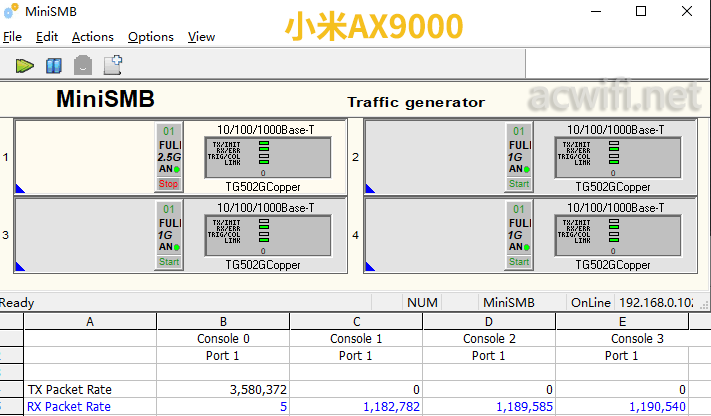
Task: Click the 10/100/1000Base-T label on port 2
Action: [616, 130]
